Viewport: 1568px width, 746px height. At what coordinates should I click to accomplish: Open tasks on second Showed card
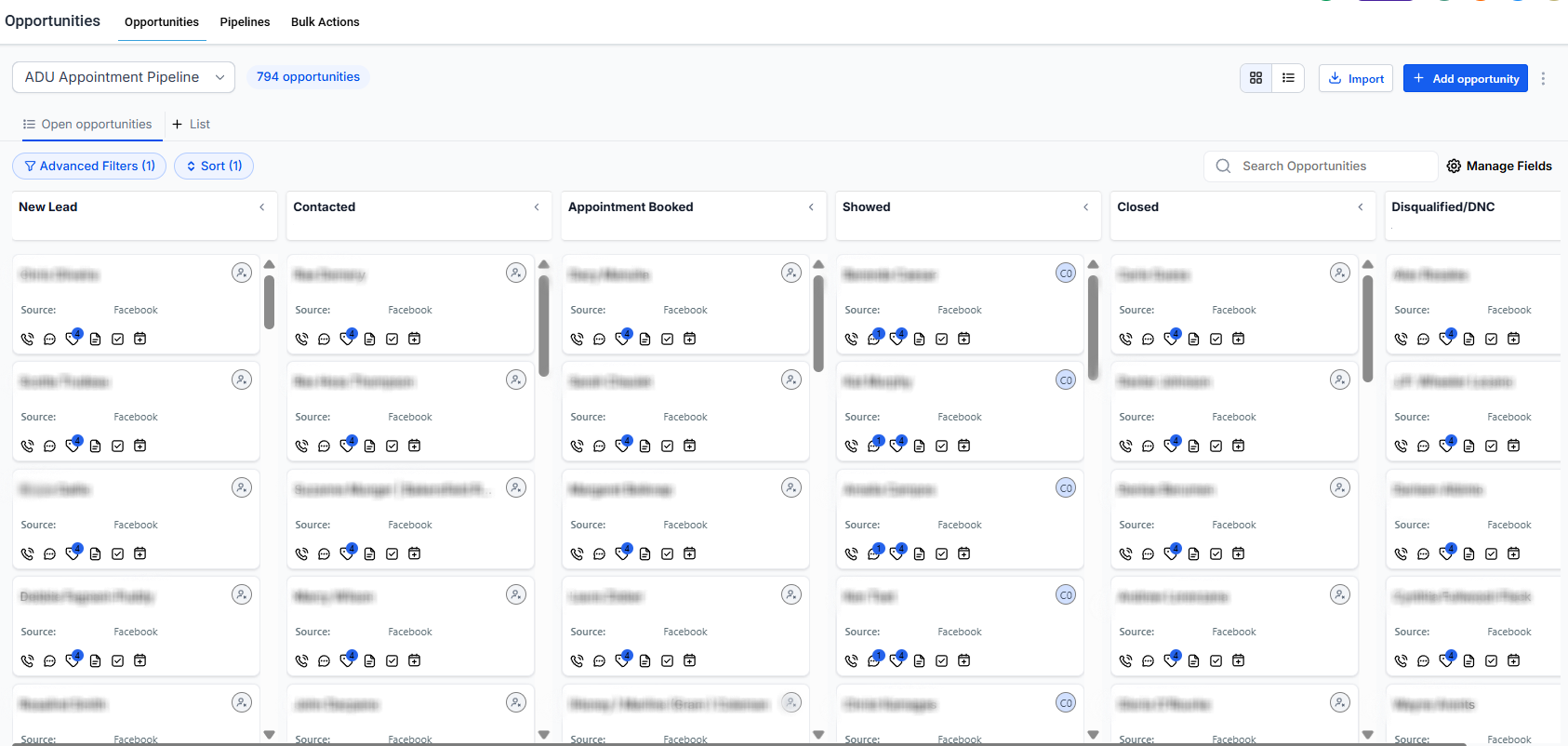click(x=941, y=446)
